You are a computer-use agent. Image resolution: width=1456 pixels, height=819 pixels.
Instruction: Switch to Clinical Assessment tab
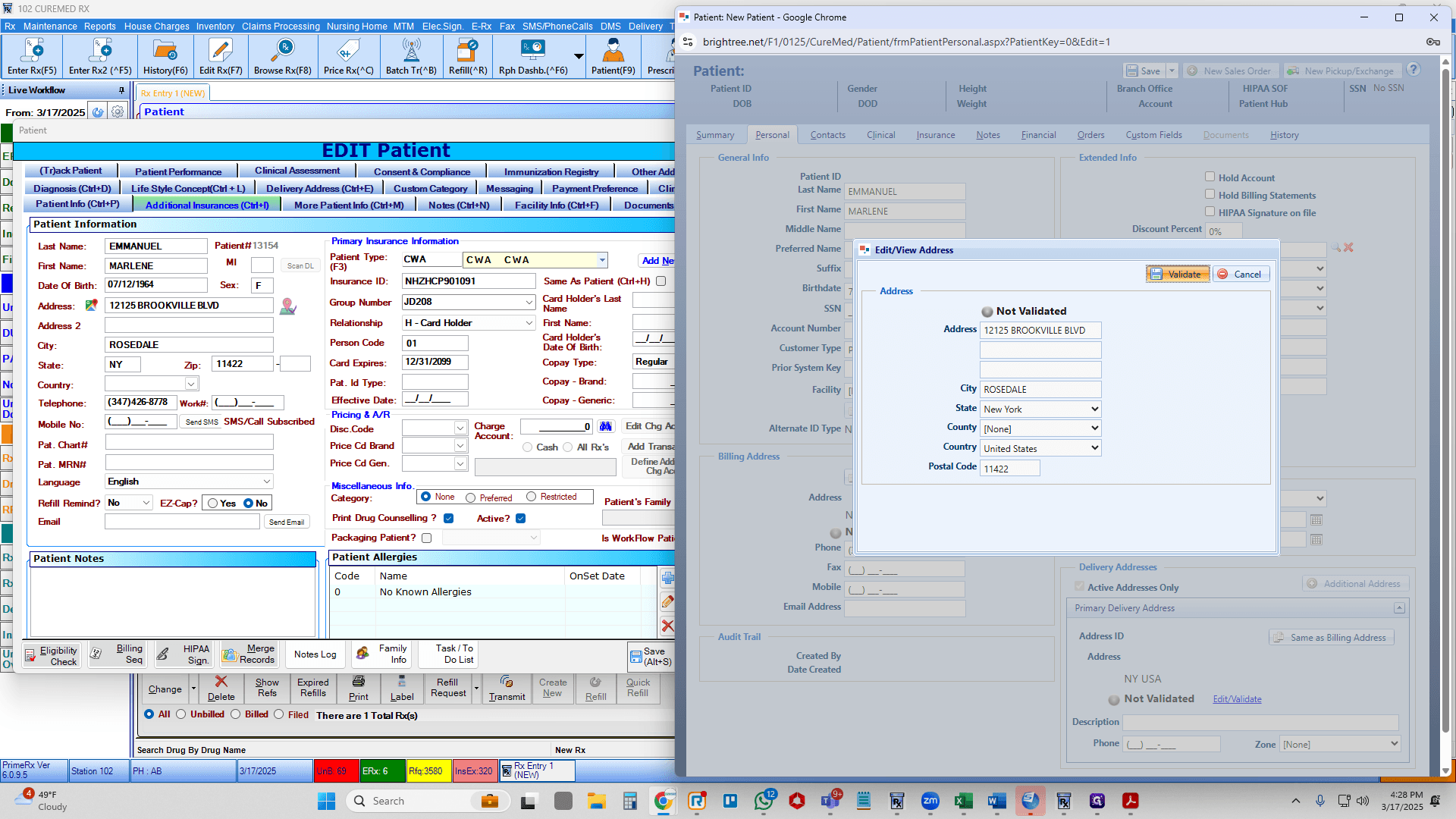pos(297,171)
